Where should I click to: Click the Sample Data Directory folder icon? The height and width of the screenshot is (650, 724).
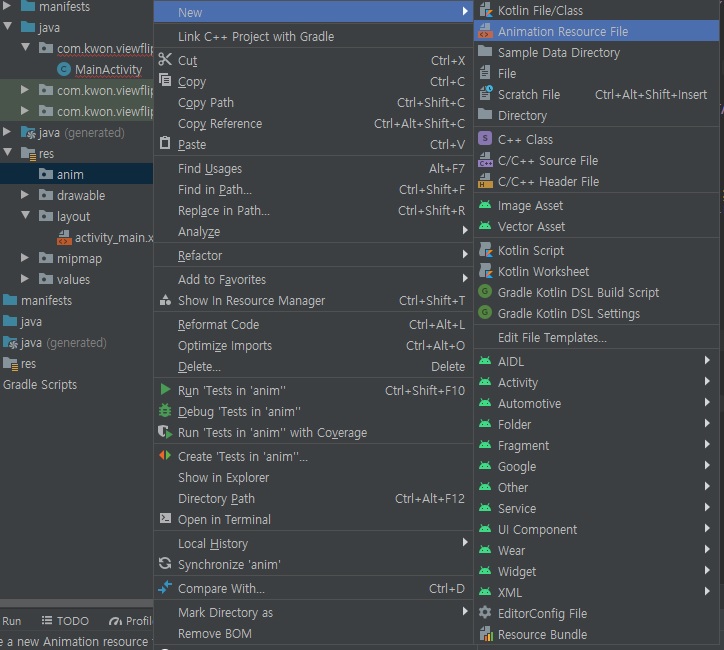[x=485, y=52]
